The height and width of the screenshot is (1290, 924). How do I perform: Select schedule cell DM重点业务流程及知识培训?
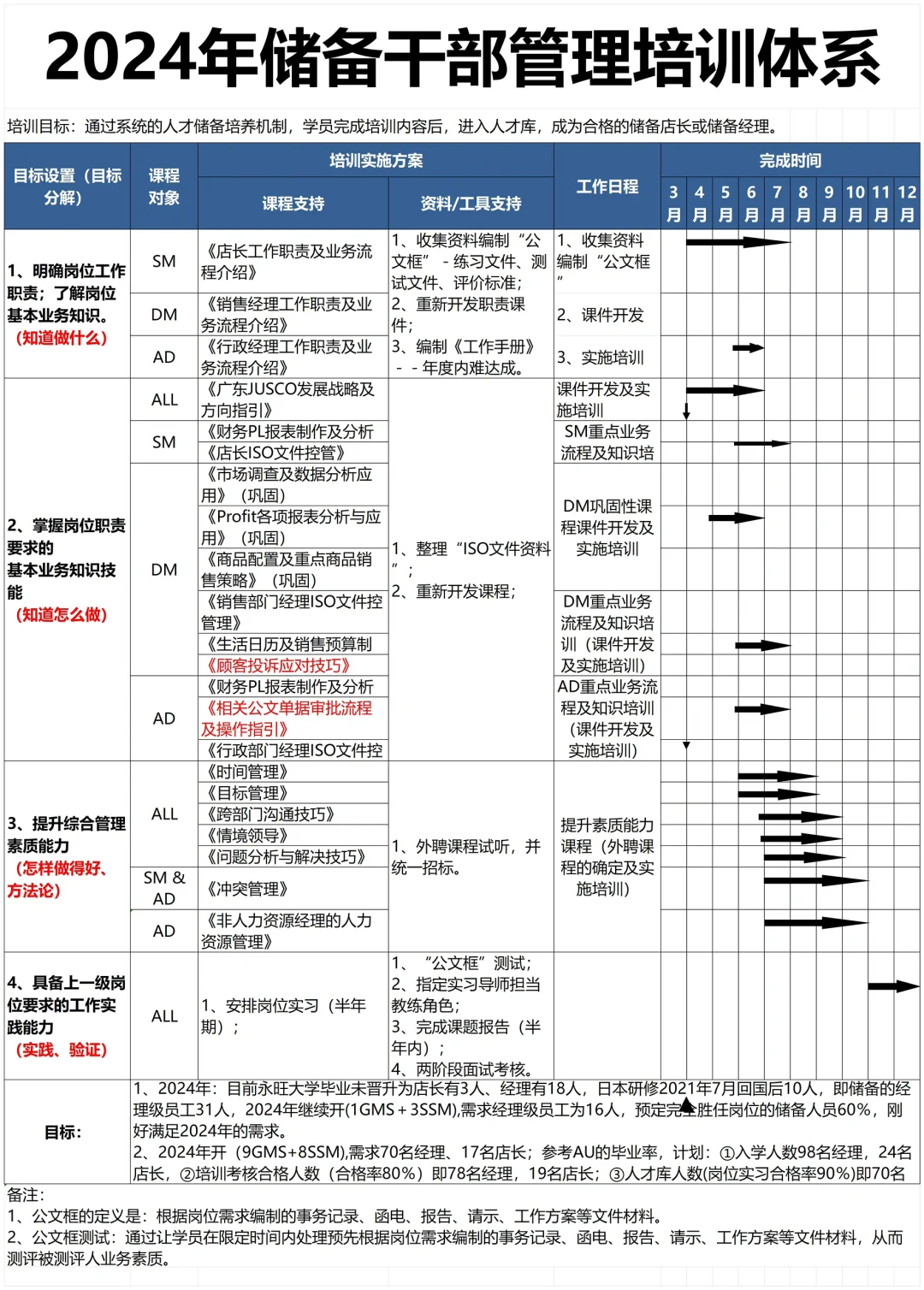tap(607, 633)
